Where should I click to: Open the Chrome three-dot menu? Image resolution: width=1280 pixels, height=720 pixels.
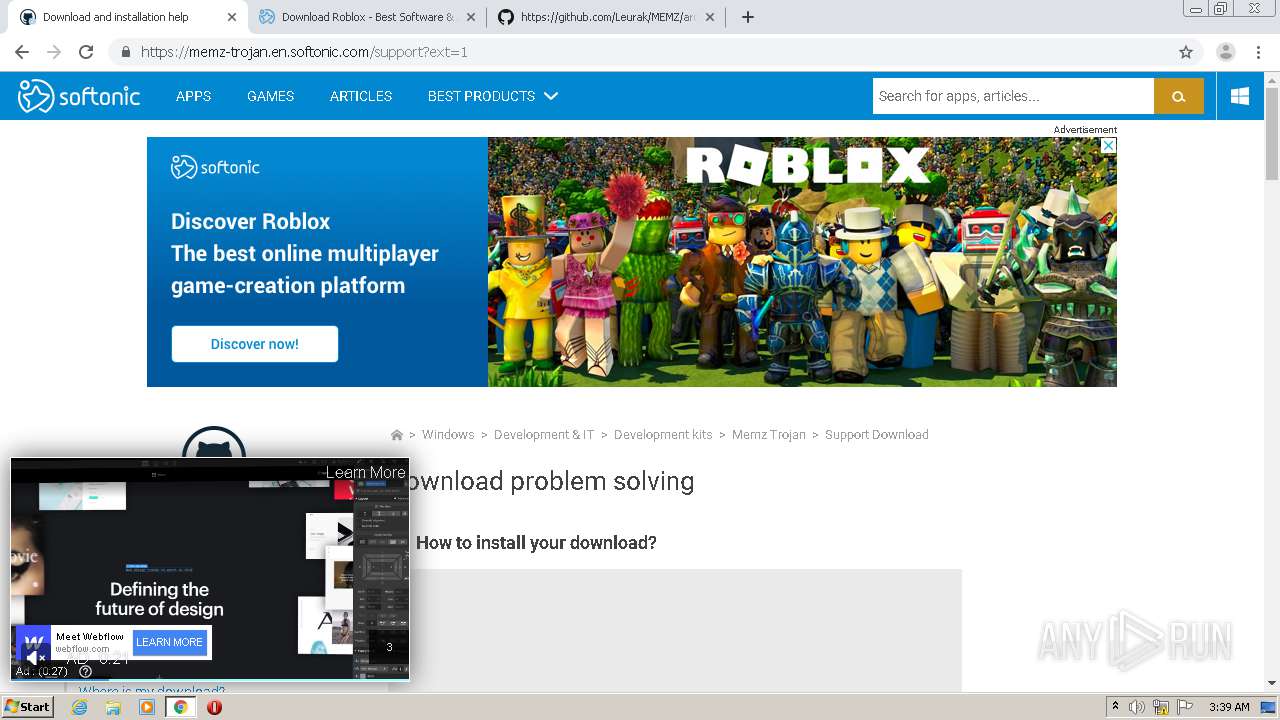pos(1258,52)
